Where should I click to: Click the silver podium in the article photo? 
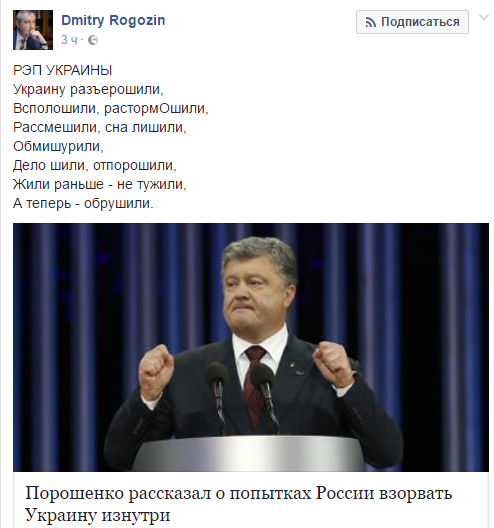(x=251, y=454)
